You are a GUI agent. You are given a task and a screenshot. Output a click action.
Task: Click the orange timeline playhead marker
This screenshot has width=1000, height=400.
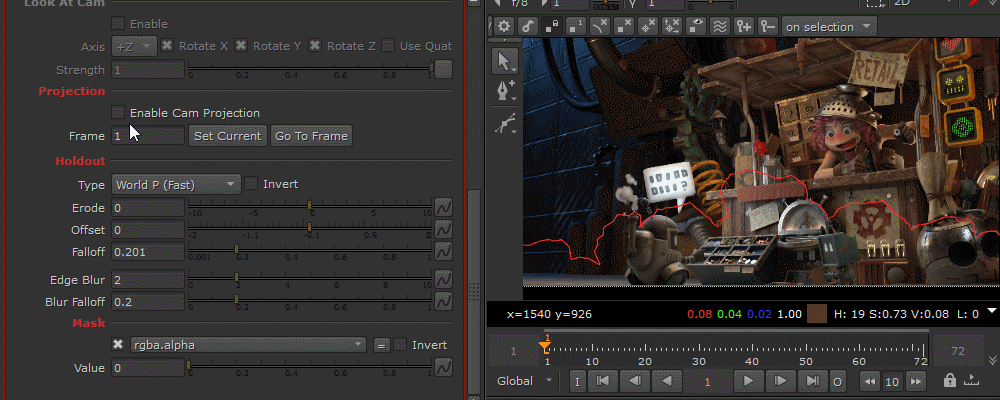click(x=545, y=346)
